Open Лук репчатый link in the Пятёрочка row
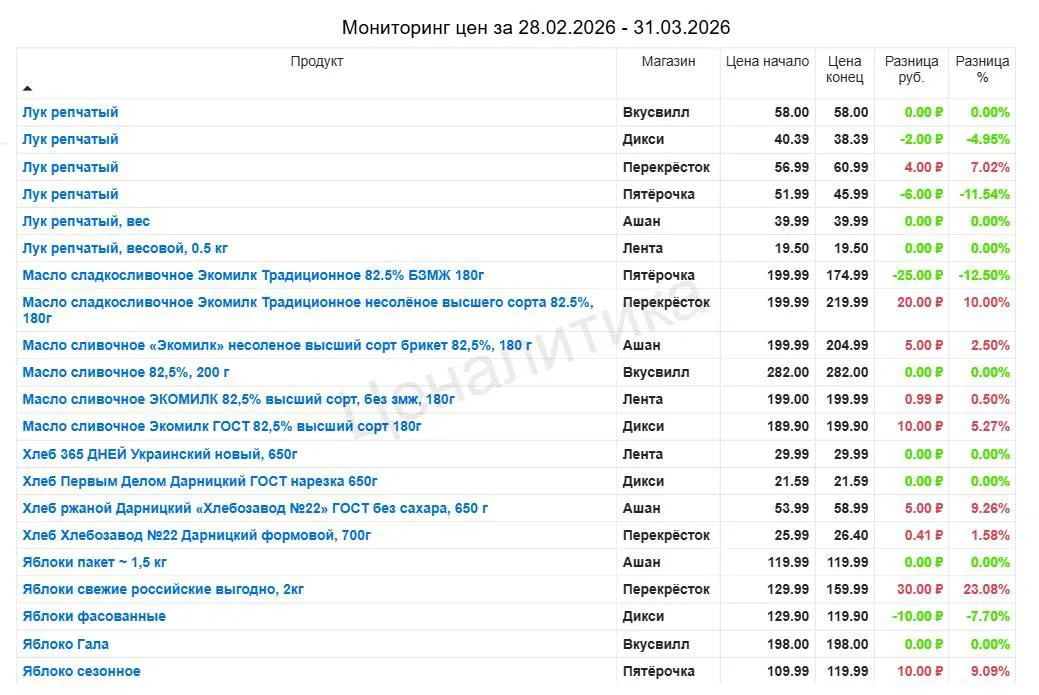Viewport: 1039px width, 695px height. 70,195
